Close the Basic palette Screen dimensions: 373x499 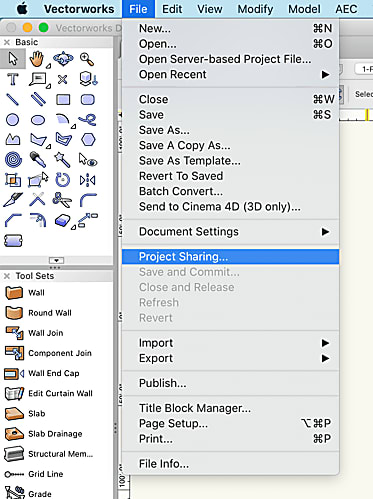point(7,42)
